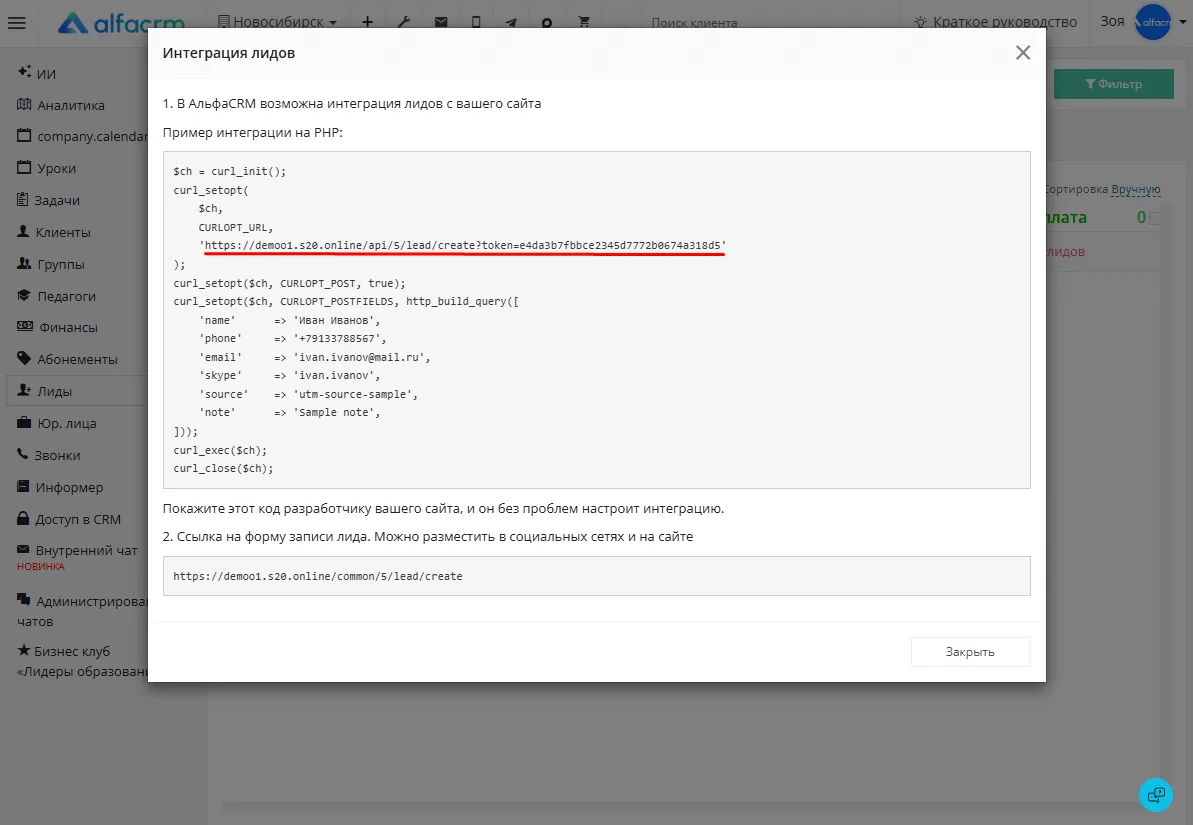Click the blue chat support bubble icon

pos(1156,795)
